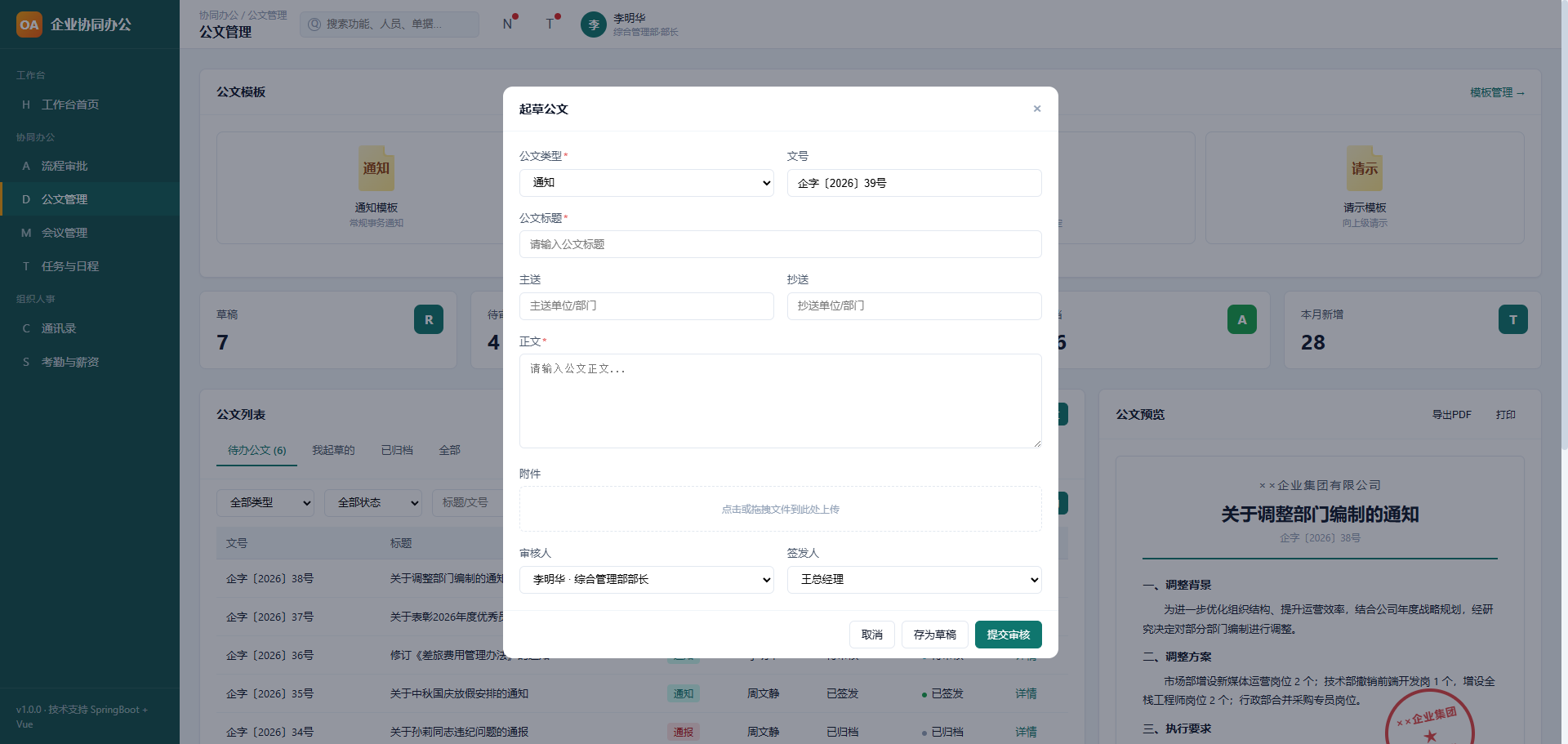Focus the 文号 input field

pos(915,183)
